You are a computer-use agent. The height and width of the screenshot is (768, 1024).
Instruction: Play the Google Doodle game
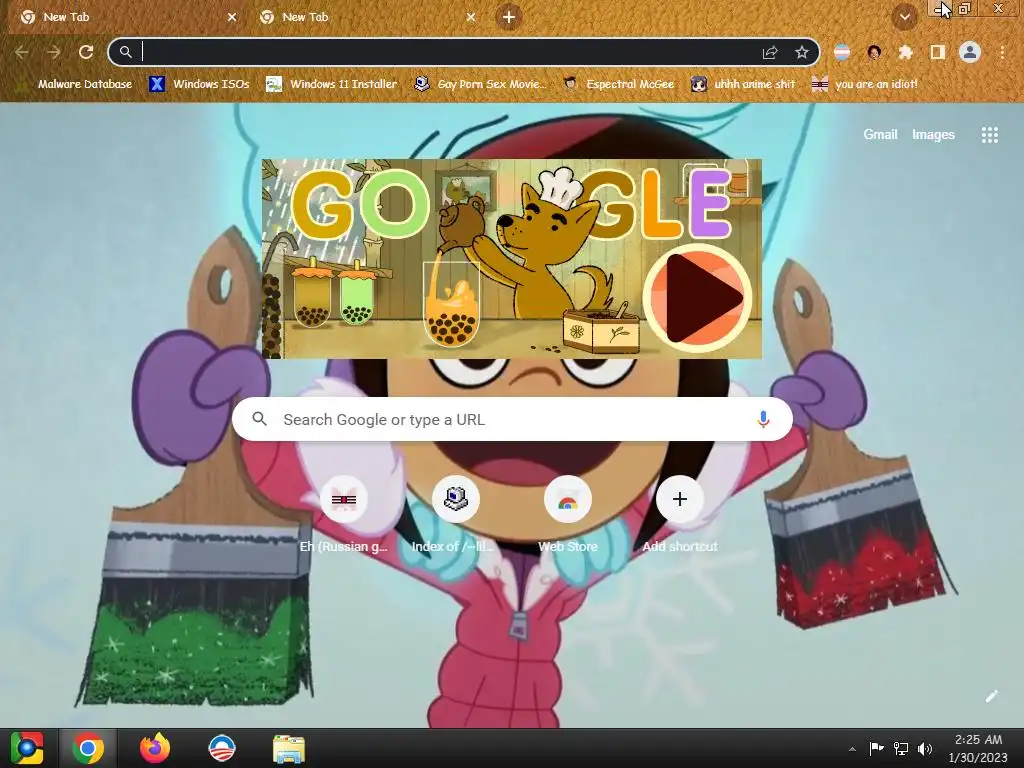click(697, 297)
